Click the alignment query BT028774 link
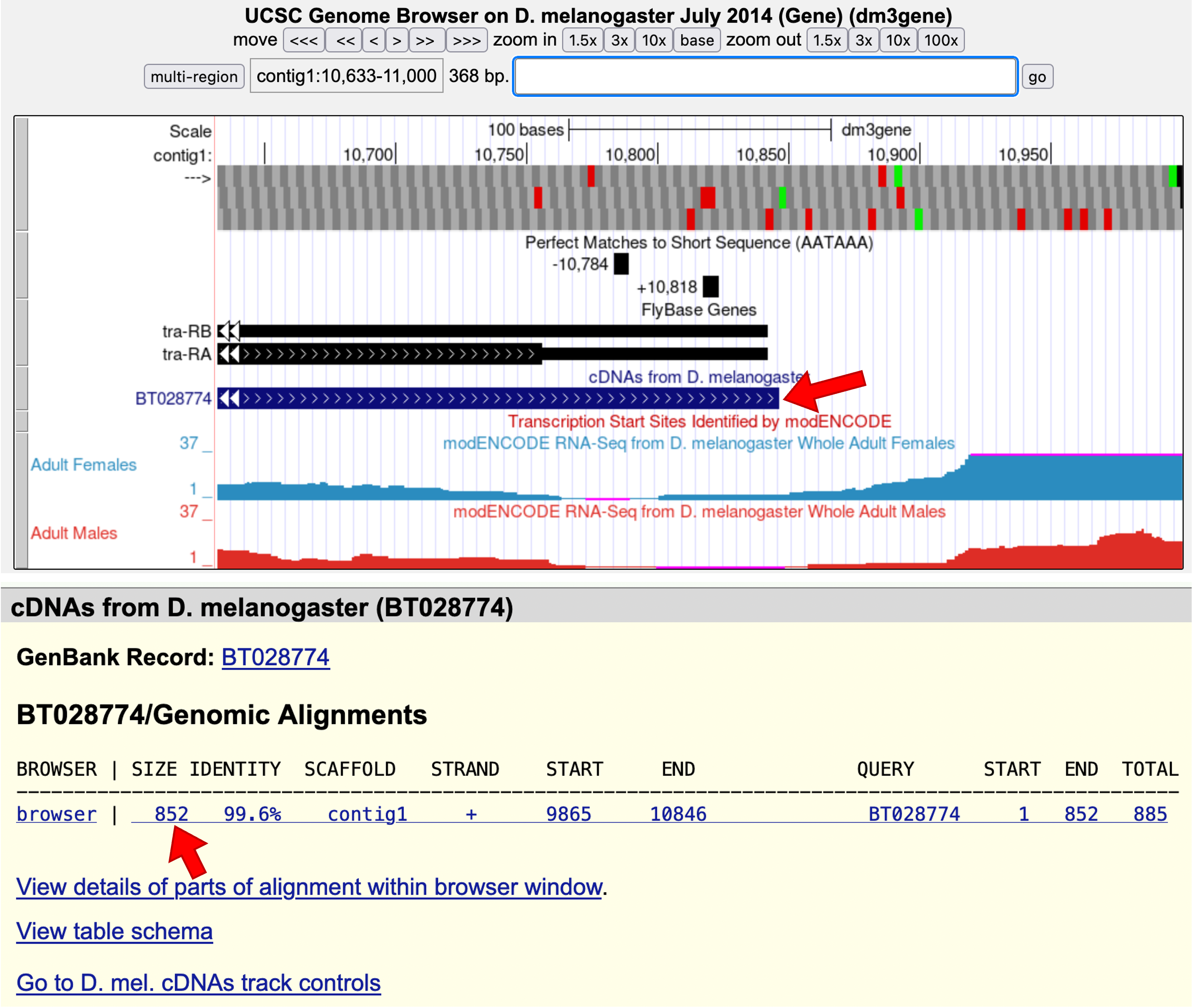Viewport: 1193px width, 1008px height. pyautogui.click(x=914, y=814)
